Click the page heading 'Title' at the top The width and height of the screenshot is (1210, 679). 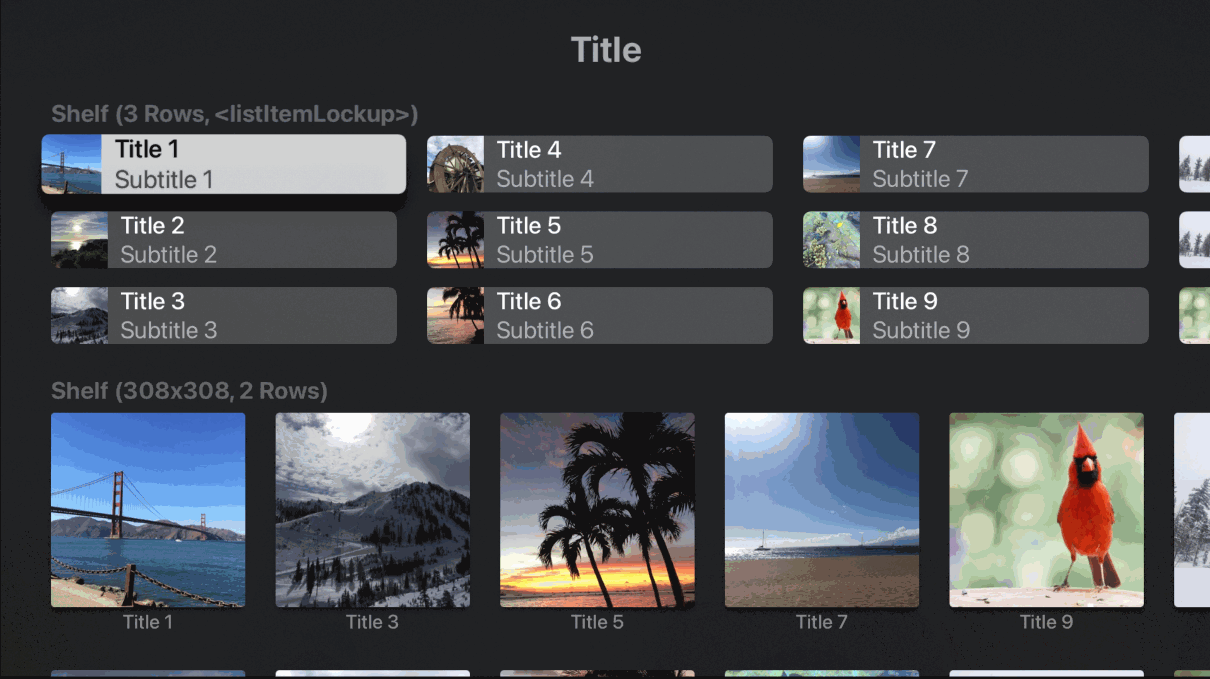point(606,50)
